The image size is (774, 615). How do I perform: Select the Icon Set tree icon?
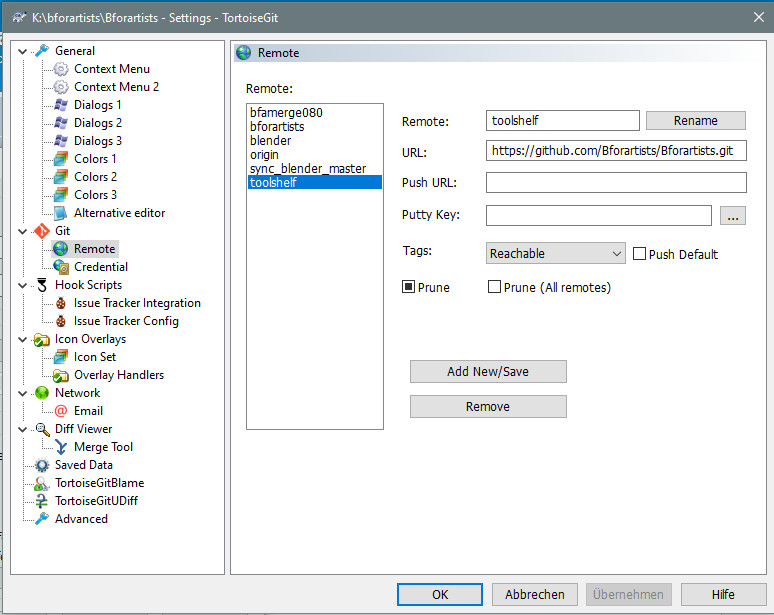coord(61,357)
